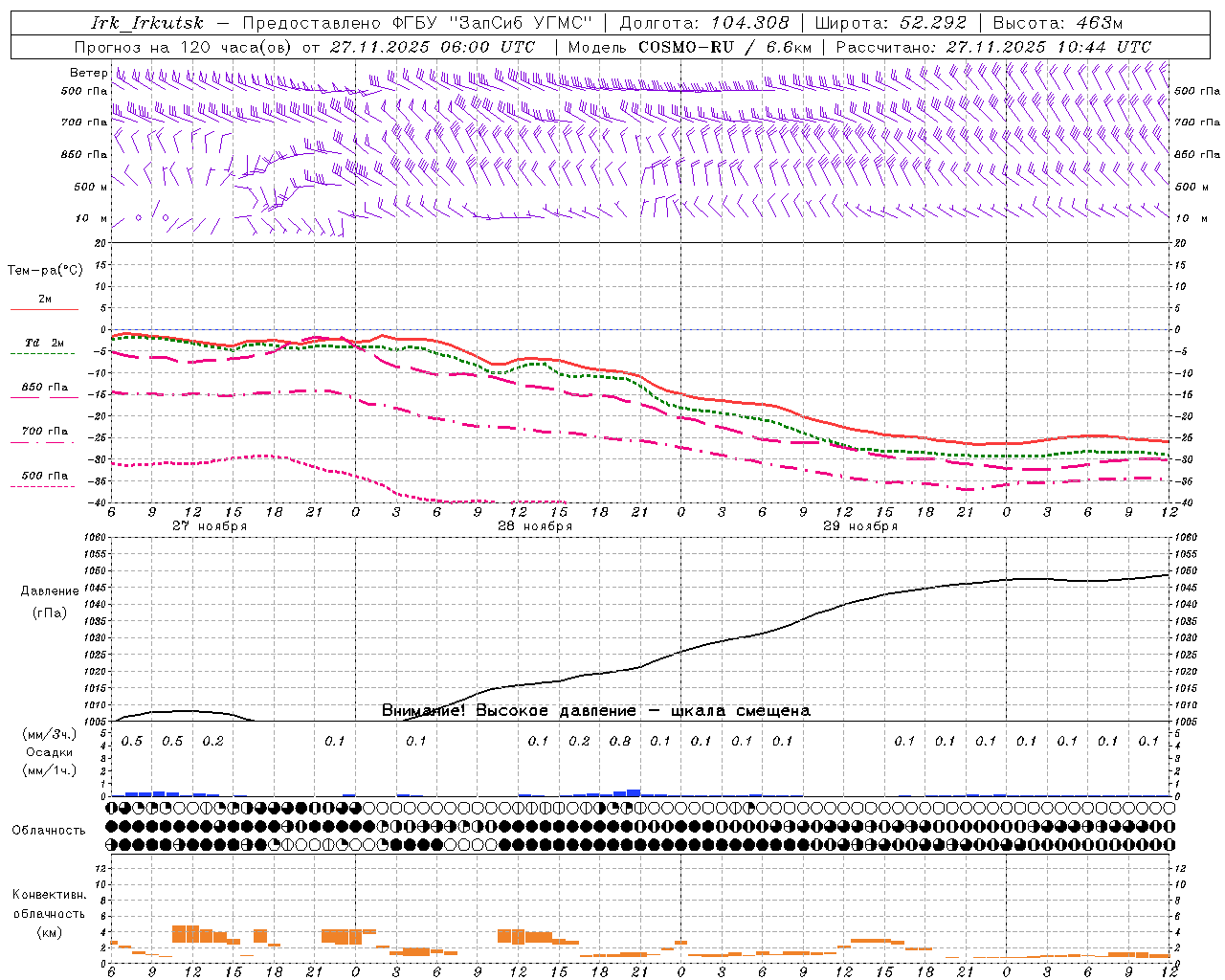Screen dimensions: 1225x980
Task: Click the Прогноз на 120 часа(ов) text
Action: (x=185, y=47)
